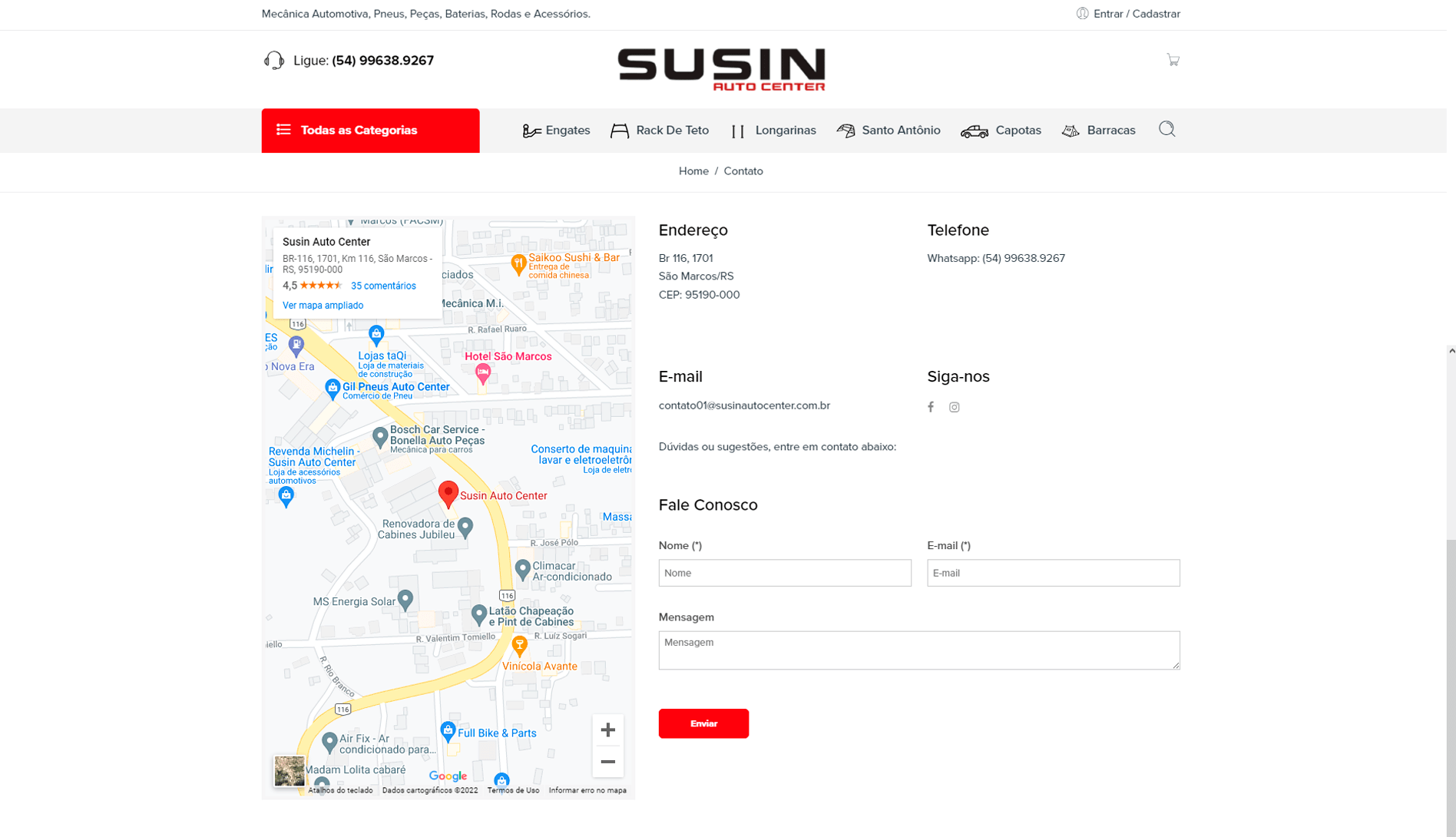Viewport: 1456px width, 837px height.
Task: Click Climacar Ar-condicionado map marker
Action: point(522,570)
